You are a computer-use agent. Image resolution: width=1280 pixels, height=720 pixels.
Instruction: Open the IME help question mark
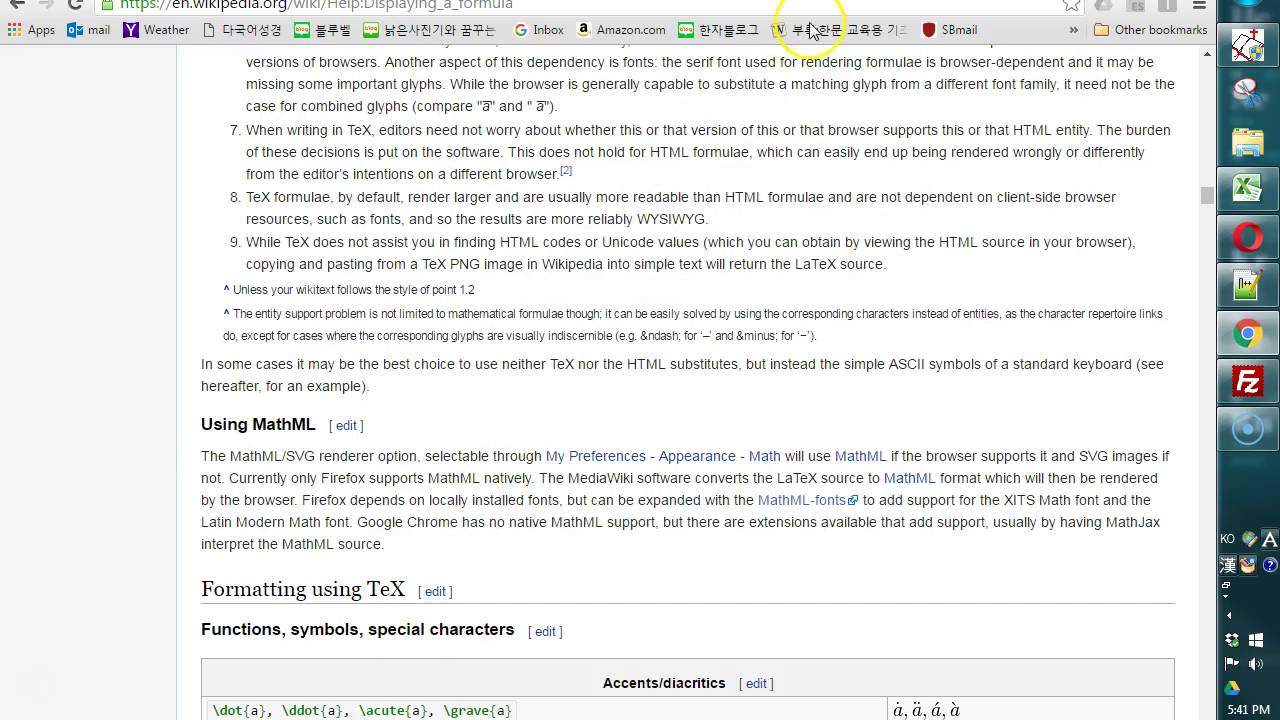tap(1269, 565)
